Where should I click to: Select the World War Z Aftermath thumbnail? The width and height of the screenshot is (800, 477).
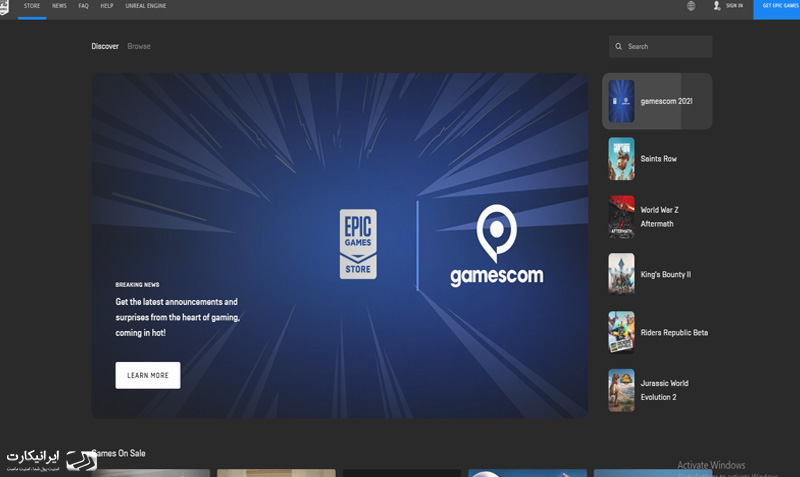621,217
